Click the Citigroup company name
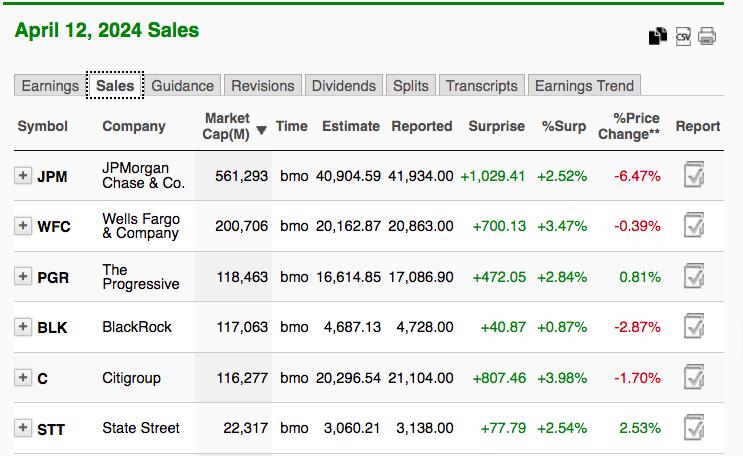 click(131, 378)
